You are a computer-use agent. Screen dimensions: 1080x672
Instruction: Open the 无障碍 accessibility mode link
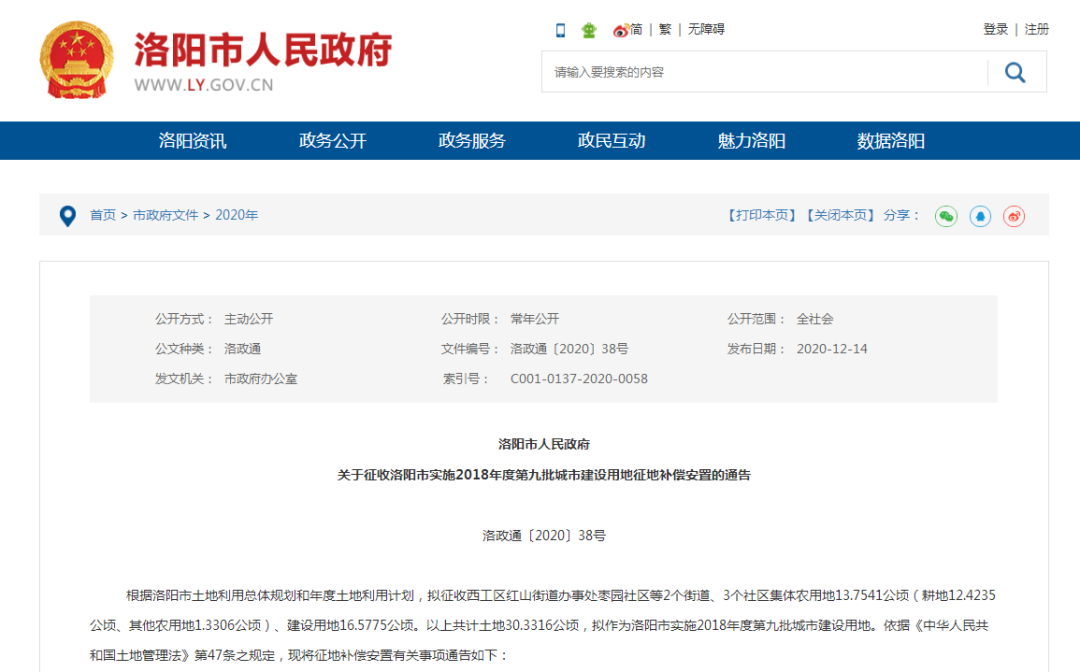(705, 30)
